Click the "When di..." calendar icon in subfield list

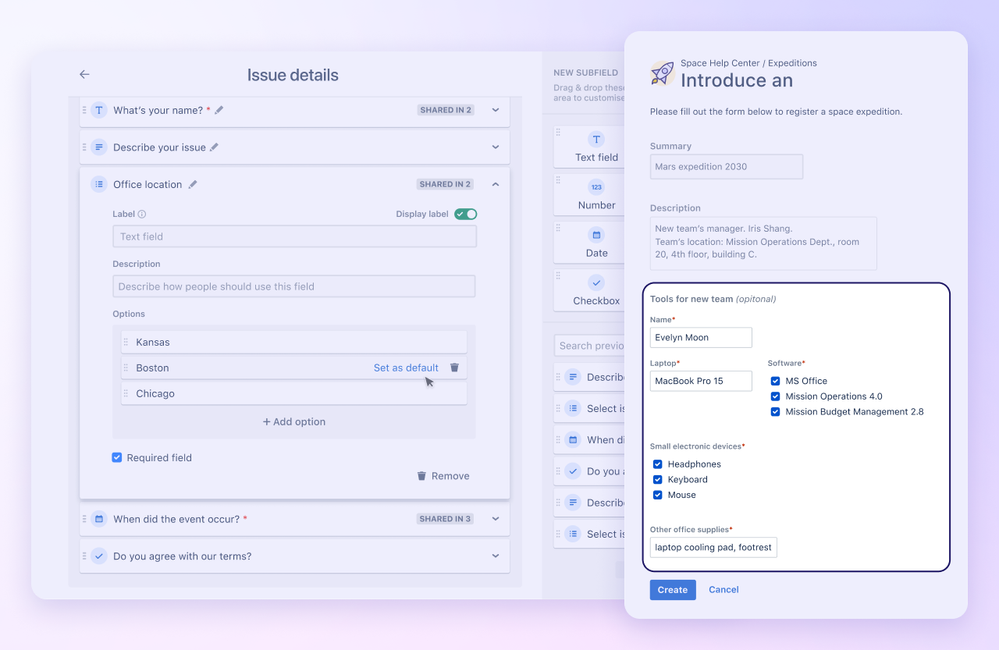coord(573,440)
